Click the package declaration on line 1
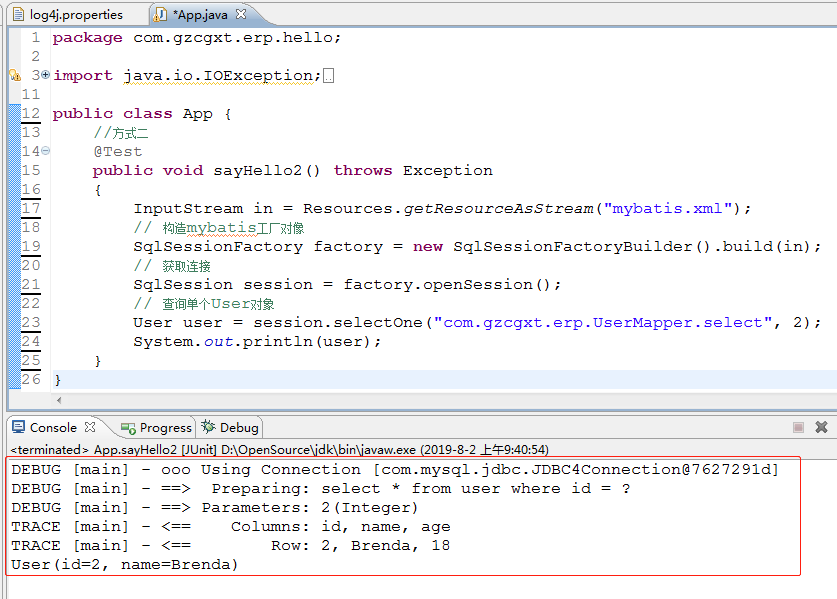The width and height of the screenshot is (837, 599). (196, 38)
